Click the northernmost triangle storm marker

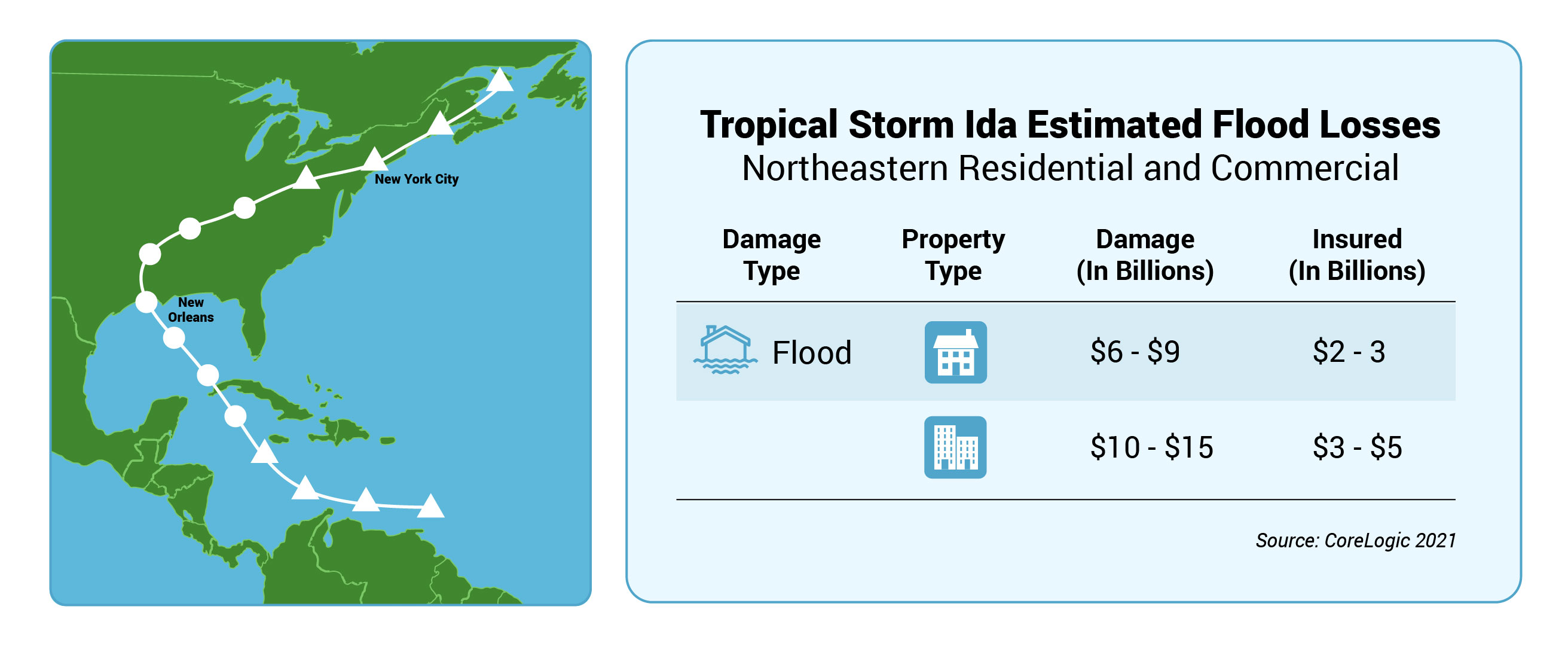click(x=500, y=80)
